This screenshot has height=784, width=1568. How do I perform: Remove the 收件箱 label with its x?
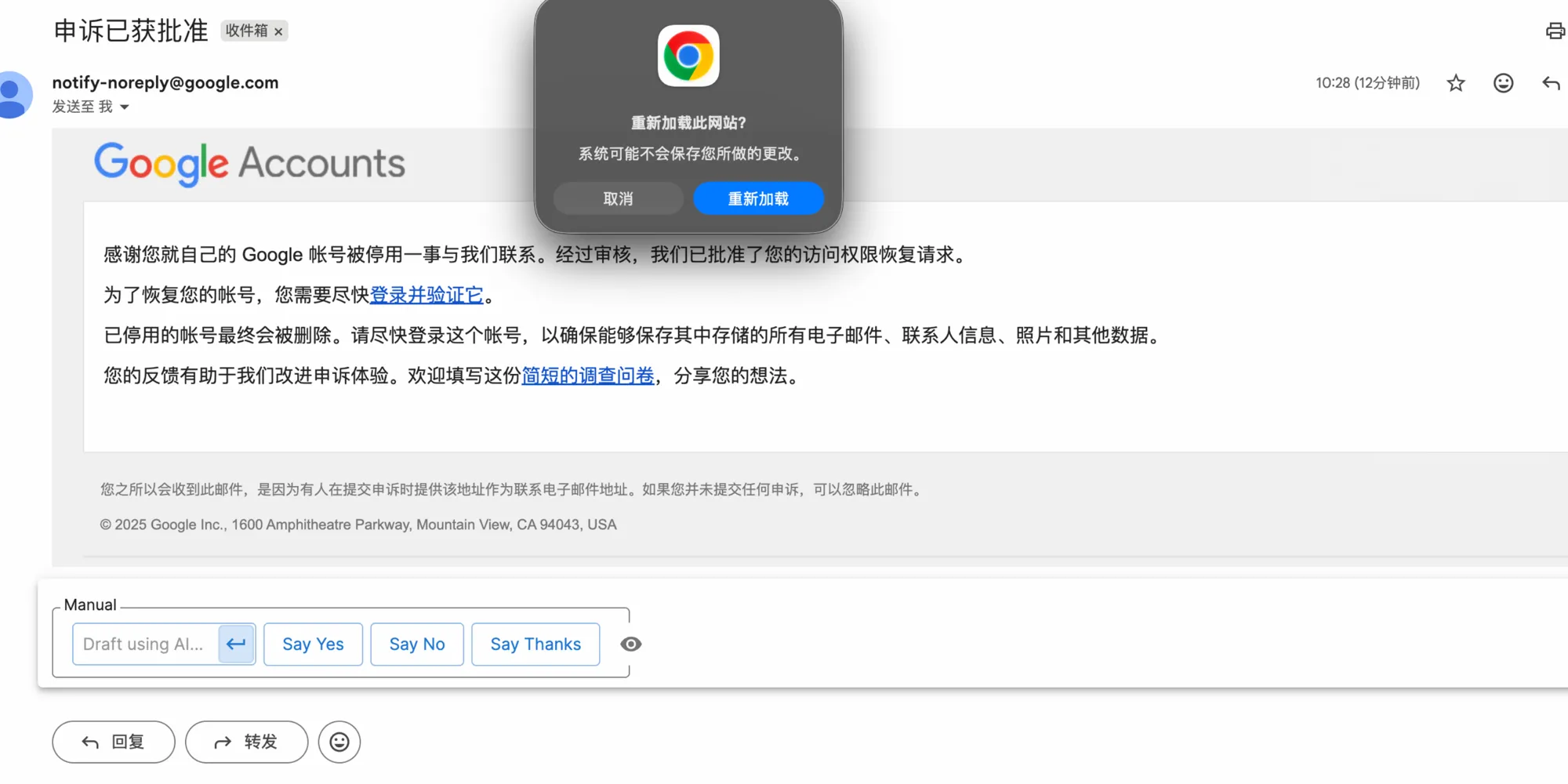coord(278,31)
